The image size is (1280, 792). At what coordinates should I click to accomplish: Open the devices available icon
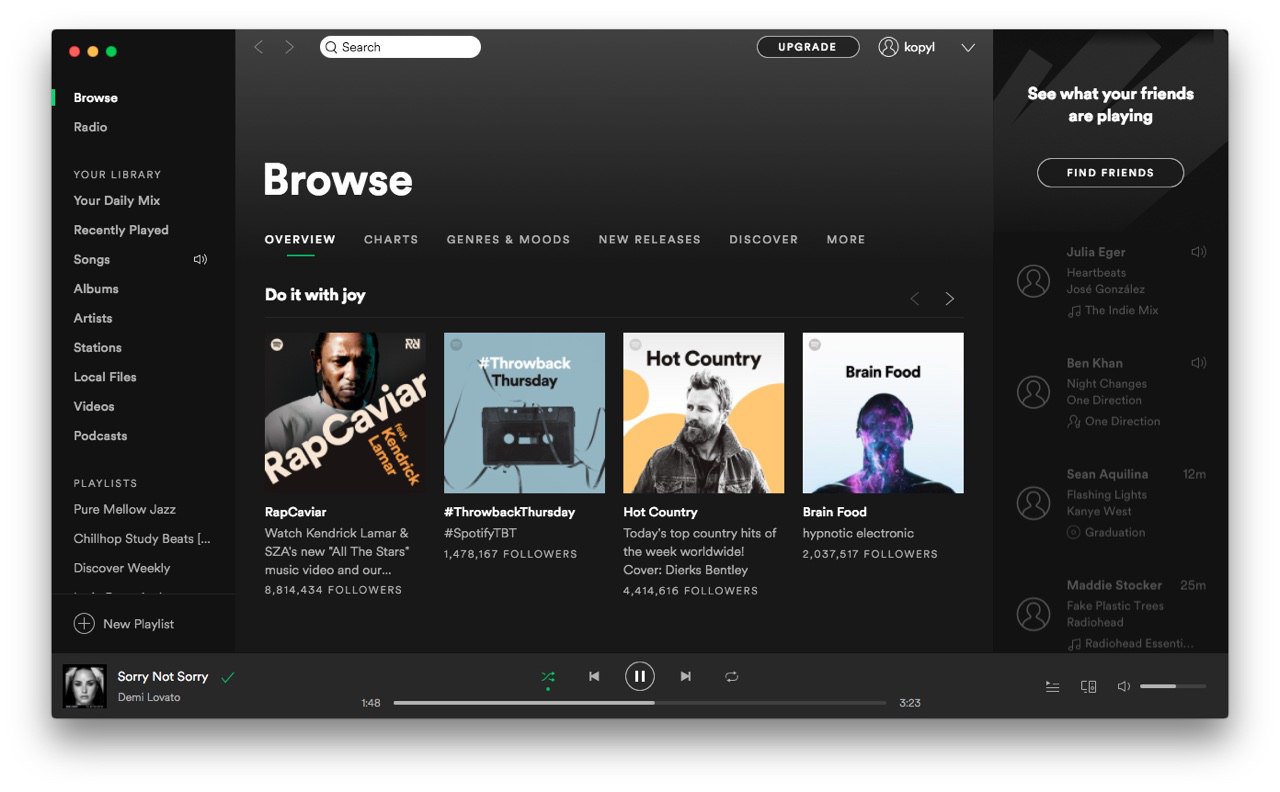(x=1089, y=687)
